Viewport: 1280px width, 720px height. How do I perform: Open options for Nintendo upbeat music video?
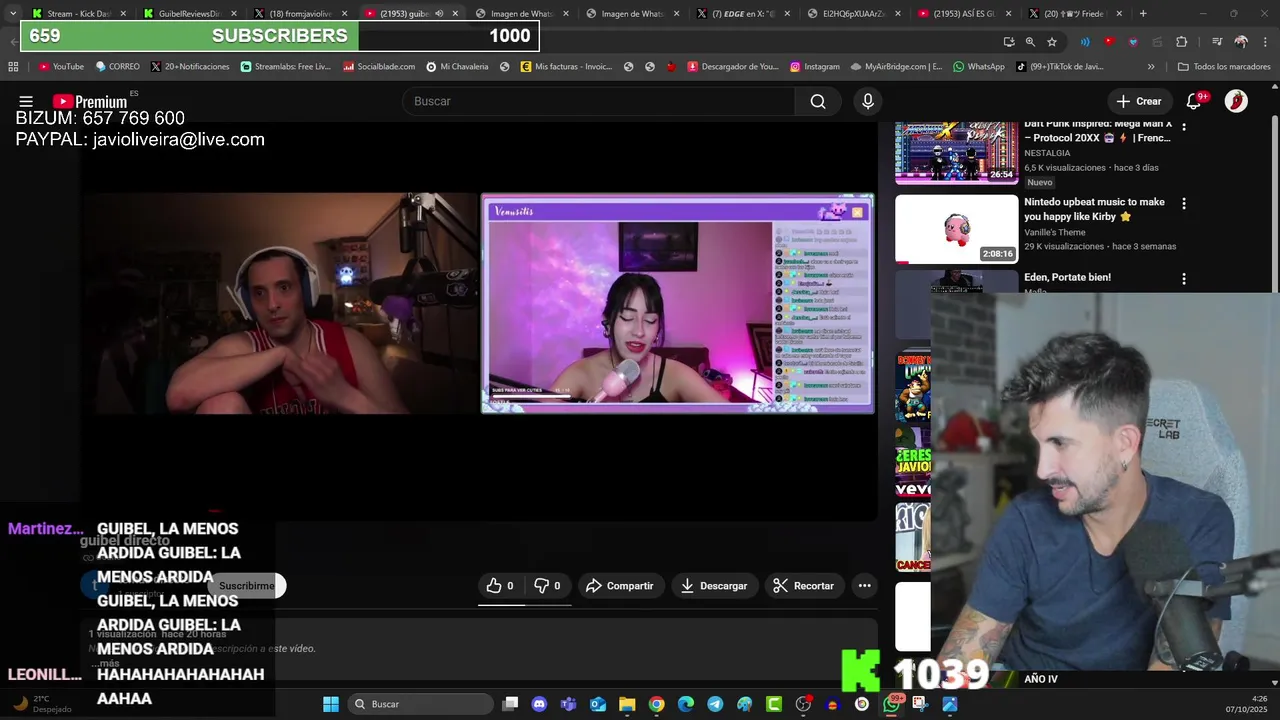[1184, 203]
